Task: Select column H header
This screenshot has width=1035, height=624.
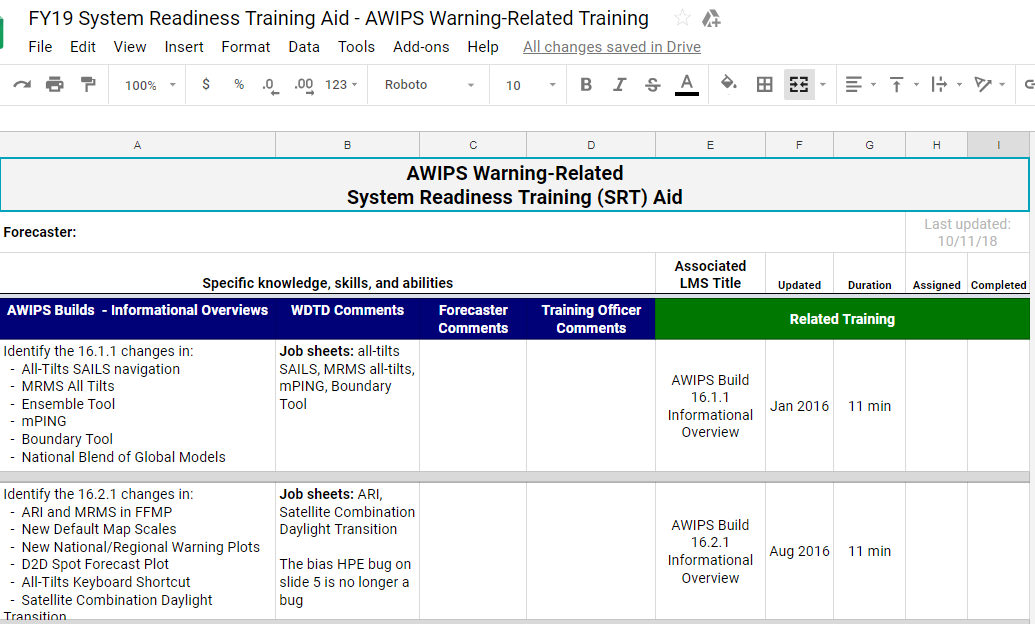Action: 937,145
